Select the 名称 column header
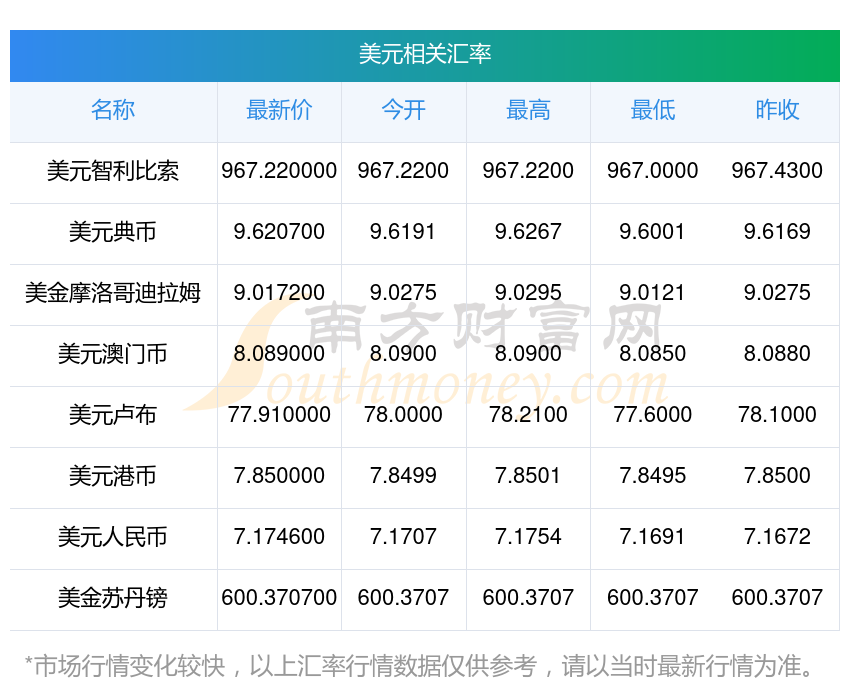Viewport: 850px width, 698px height. click(113, 110)
